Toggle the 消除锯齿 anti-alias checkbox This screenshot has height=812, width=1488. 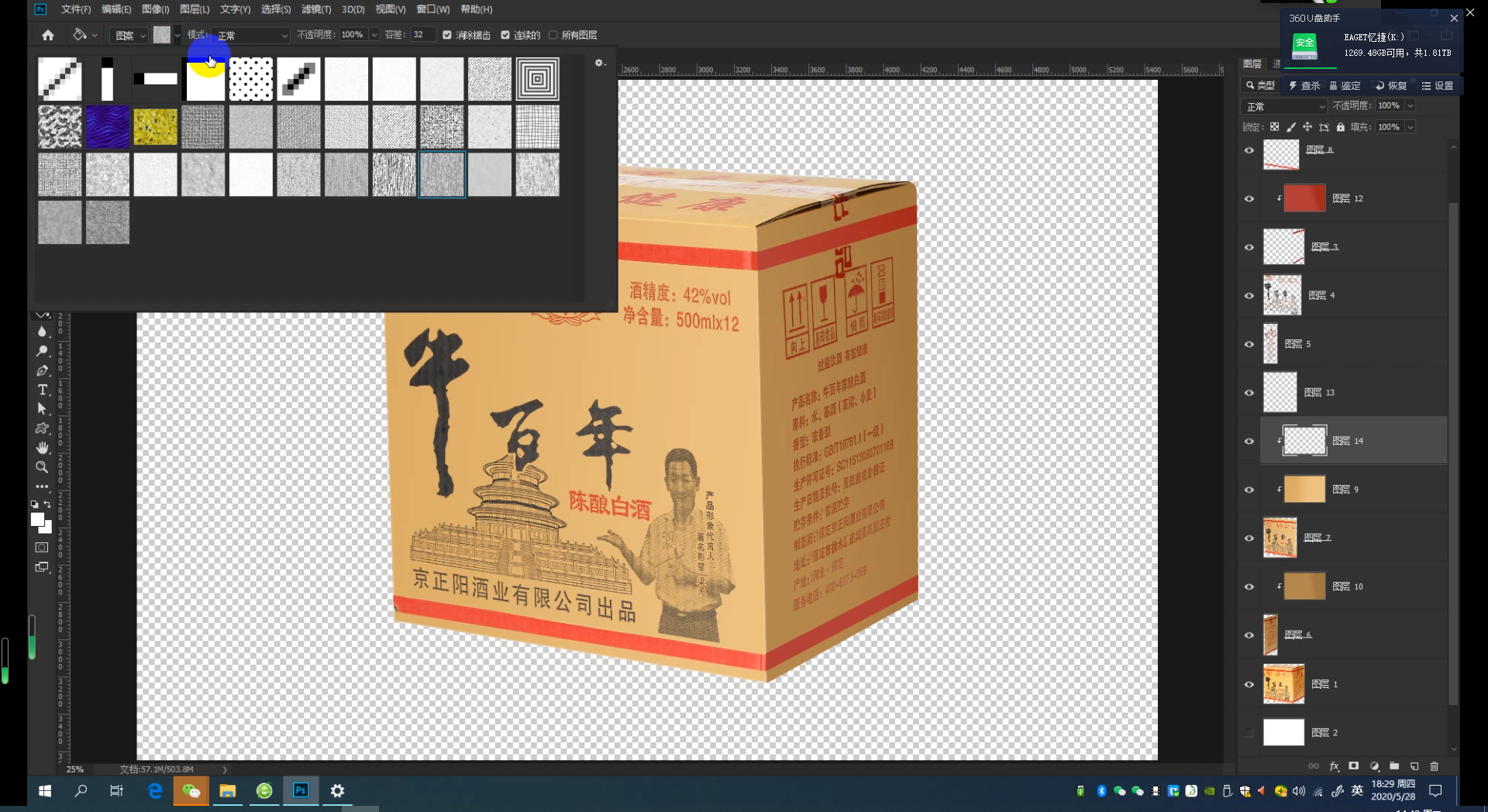click(x=447, y=35)
